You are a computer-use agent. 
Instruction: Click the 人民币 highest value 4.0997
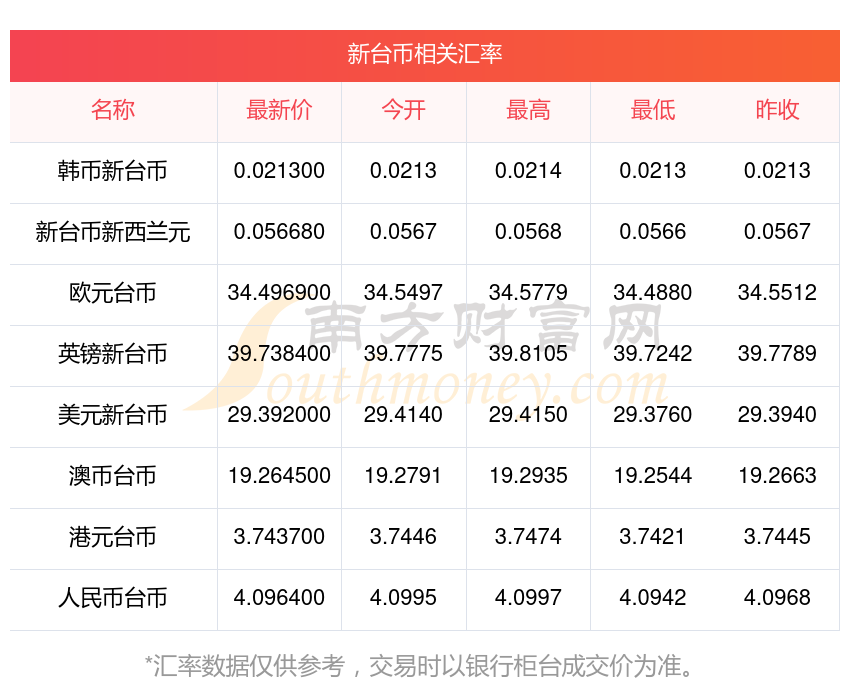(528, 598)
